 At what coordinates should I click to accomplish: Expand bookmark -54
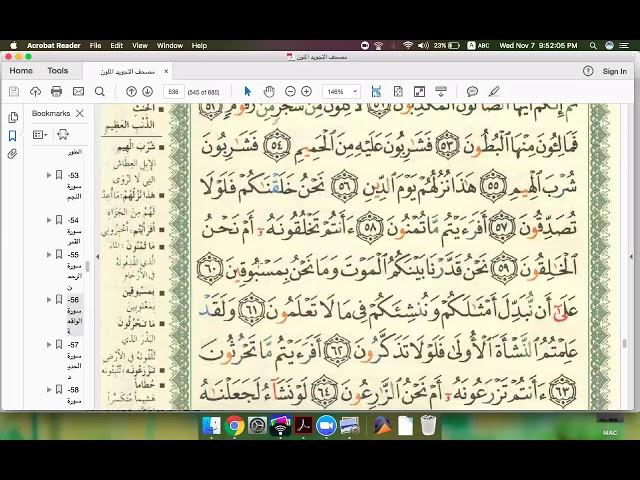(x=49, y=220)
